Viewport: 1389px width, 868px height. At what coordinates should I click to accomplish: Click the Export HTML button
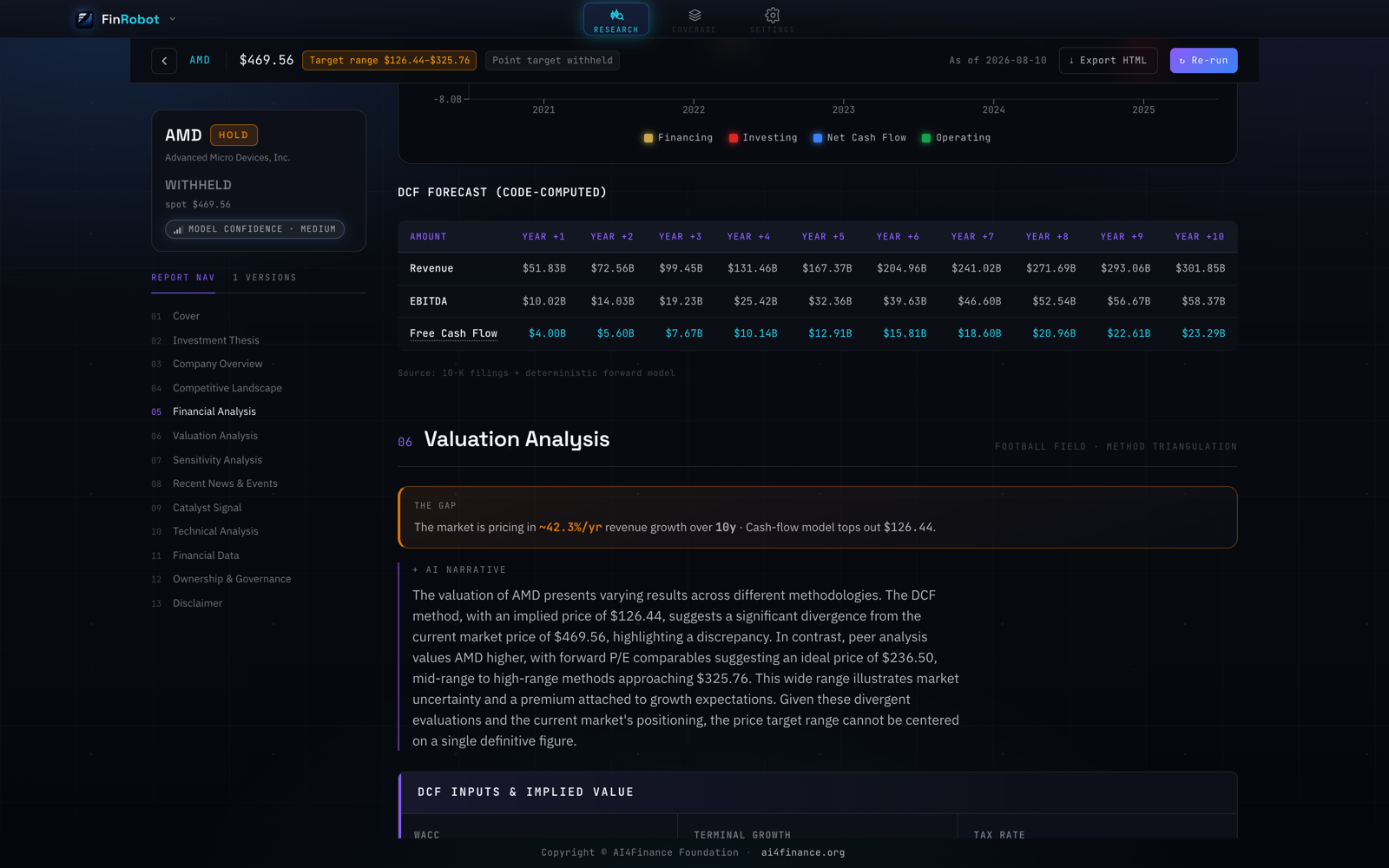point(1108,61)
